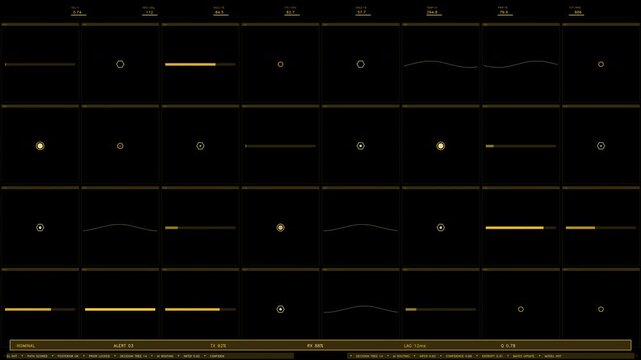
Task: Click the small circle indicator in row one, column eight
Action: tap(601, 64)
